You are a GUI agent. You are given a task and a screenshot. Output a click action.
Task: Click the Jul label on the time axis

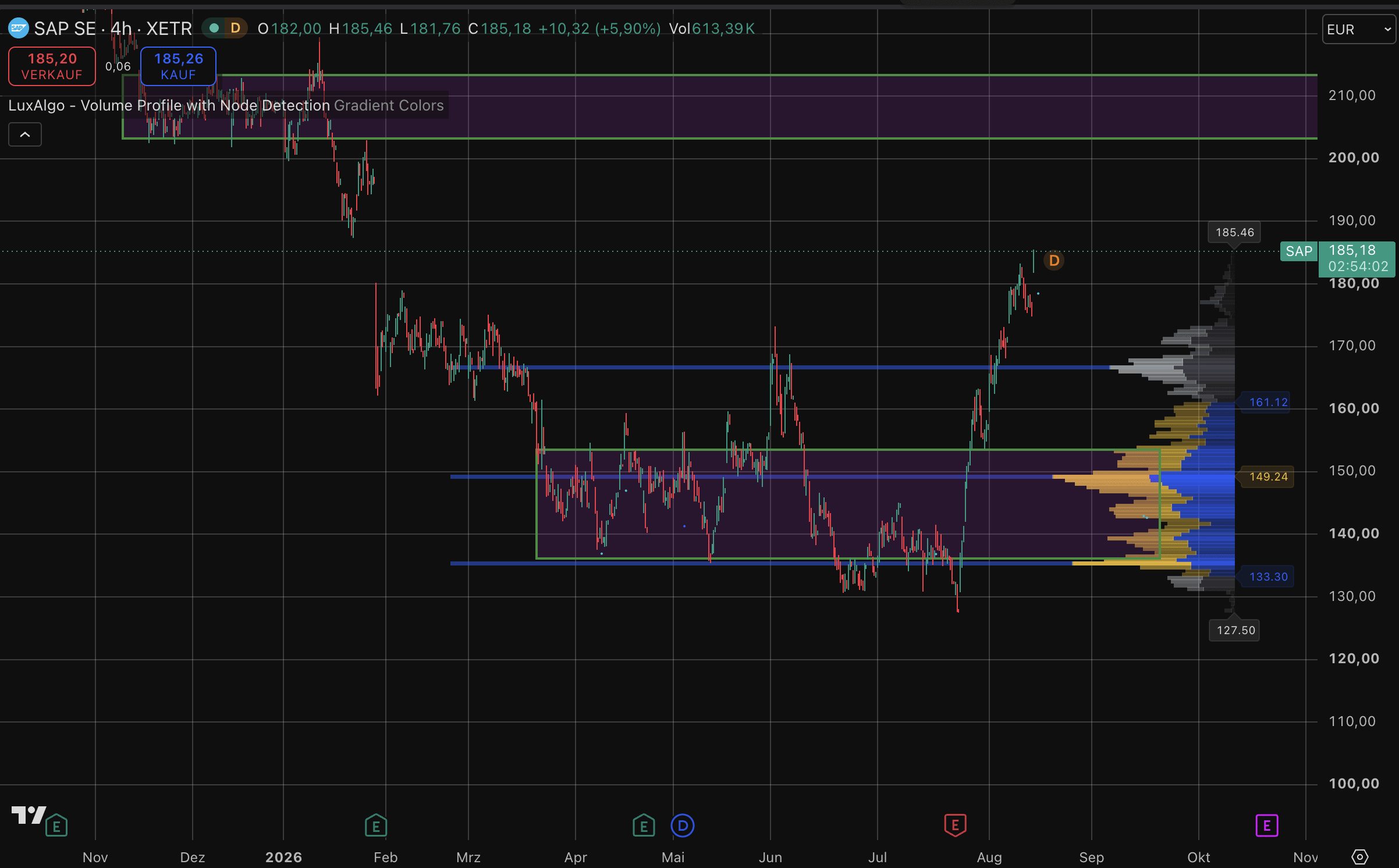coord(878,858)
